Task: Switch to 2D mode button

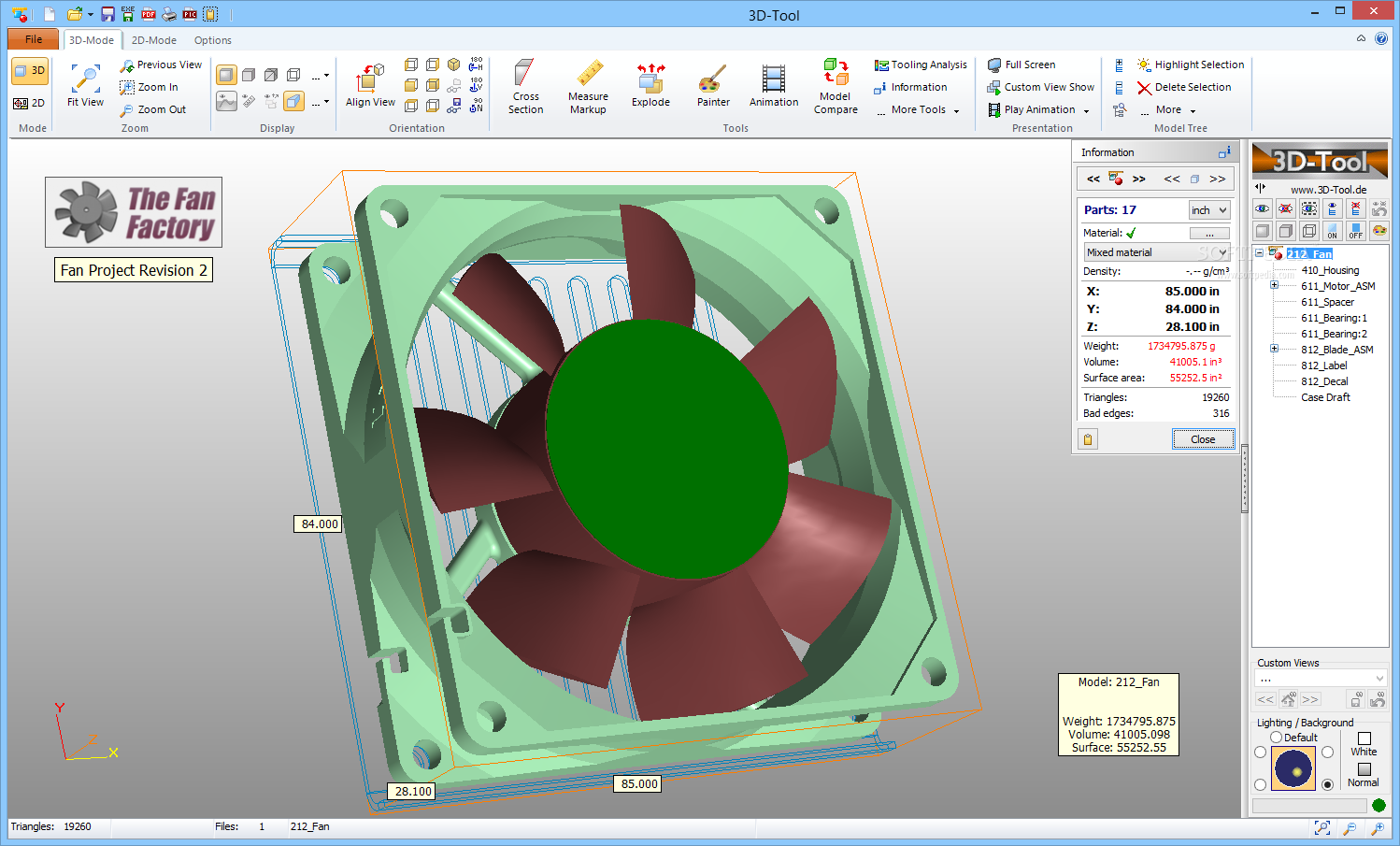Action: (30, 103)
